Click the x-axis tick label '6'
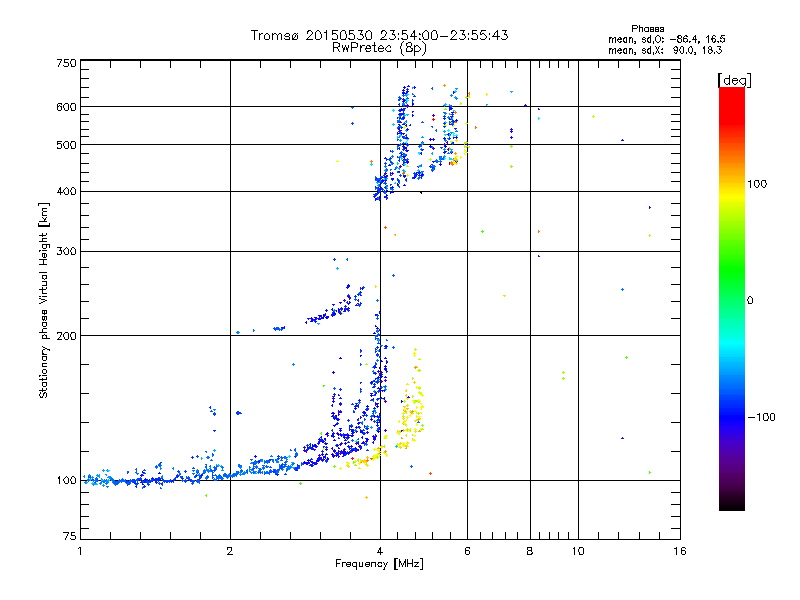 (467, 551)
